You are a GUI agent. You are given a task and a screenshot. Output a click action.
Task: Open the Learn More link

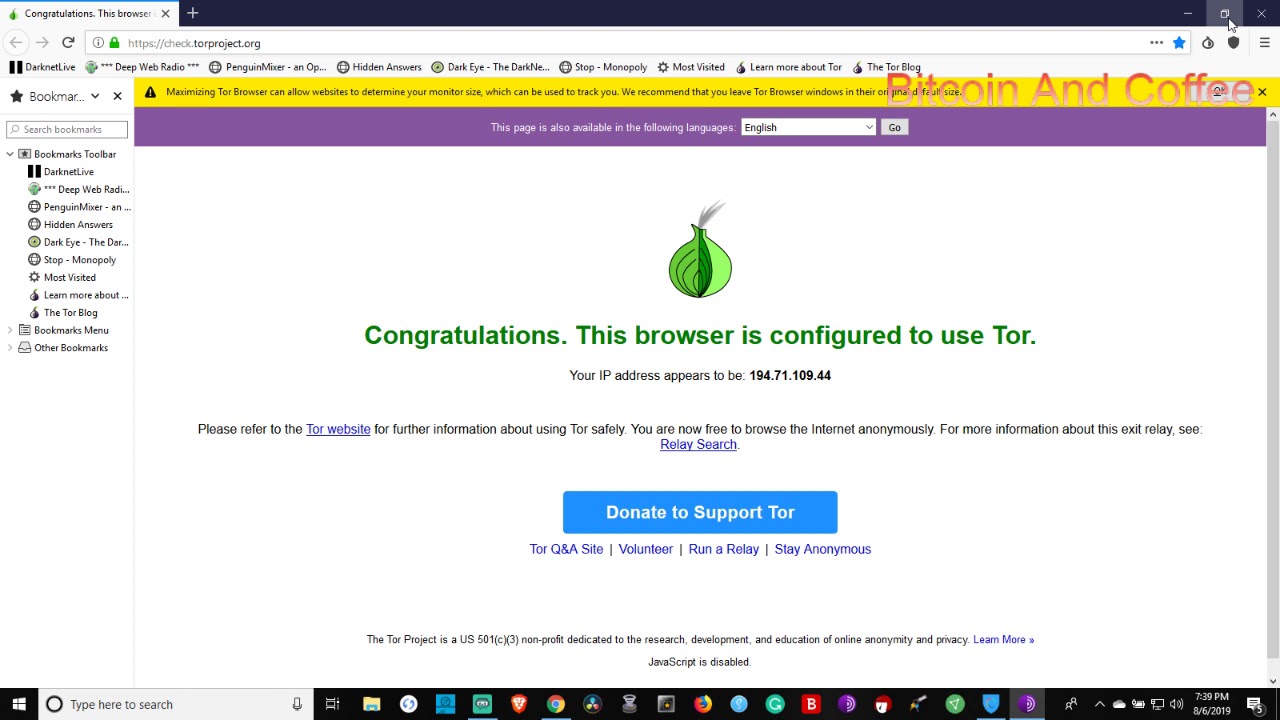pyautogui.click(x=1003, y=640)
